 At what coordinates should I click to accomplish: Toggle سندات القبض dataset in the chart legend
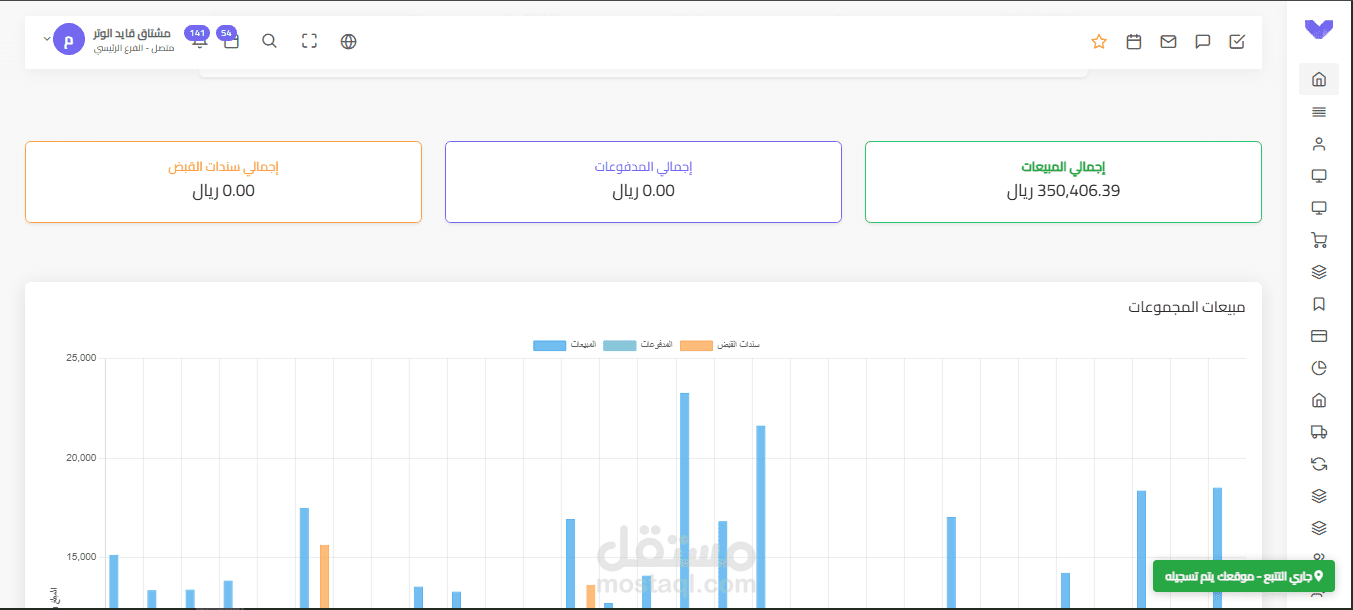pos(720,345)
